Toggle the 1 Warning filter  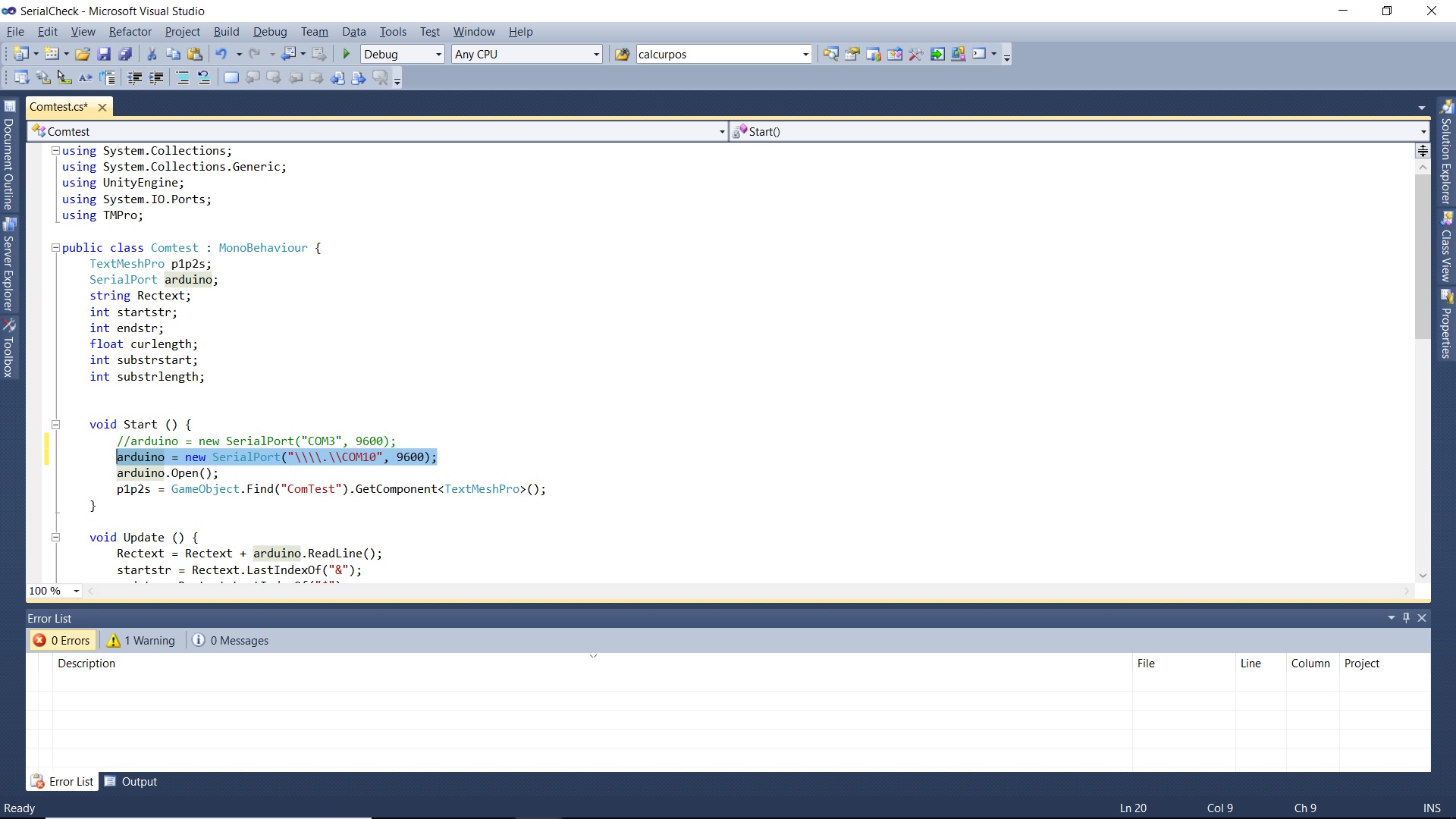141,640
